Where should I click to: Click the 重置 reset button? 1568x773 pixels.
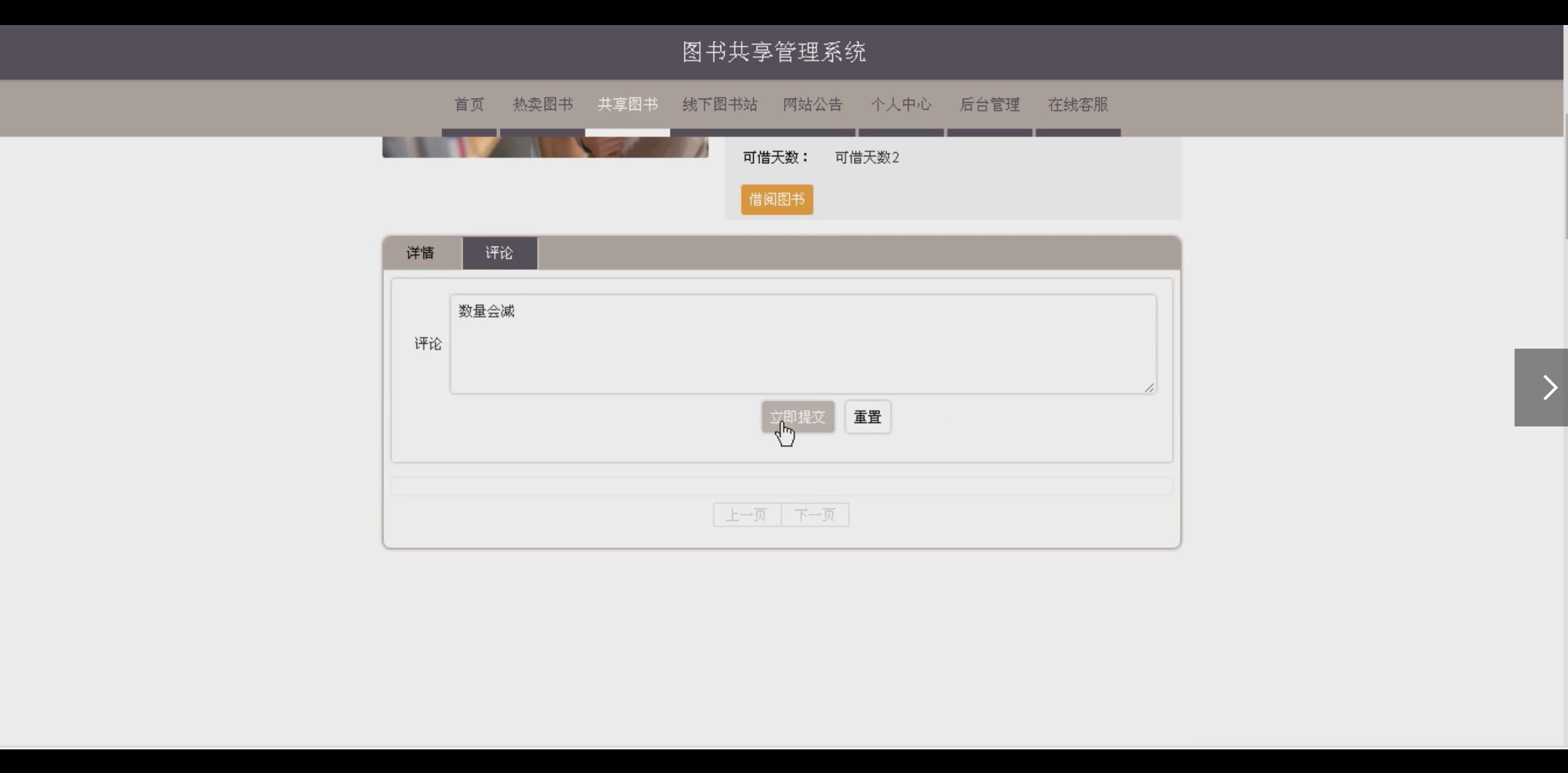point(868,417)
